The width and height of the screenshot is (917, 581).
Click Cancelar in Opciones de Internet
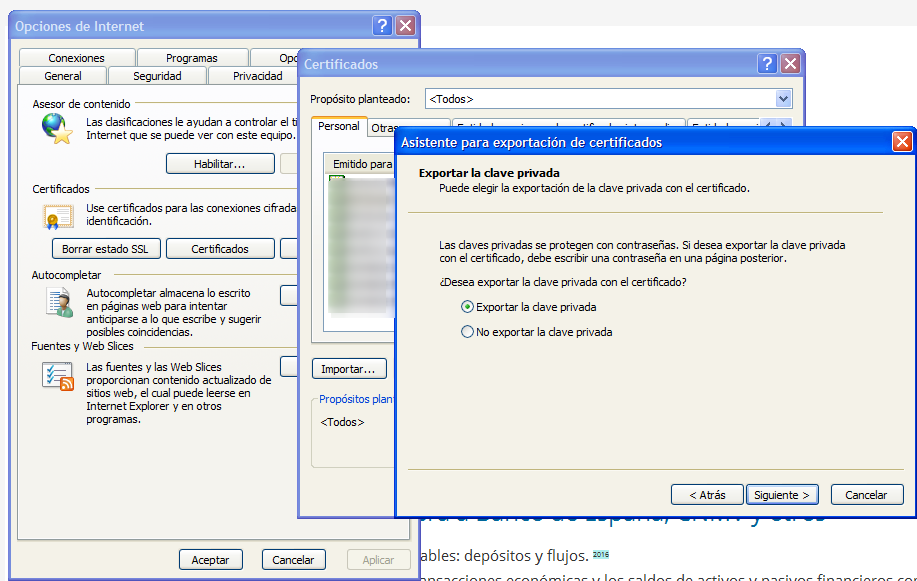294,560
